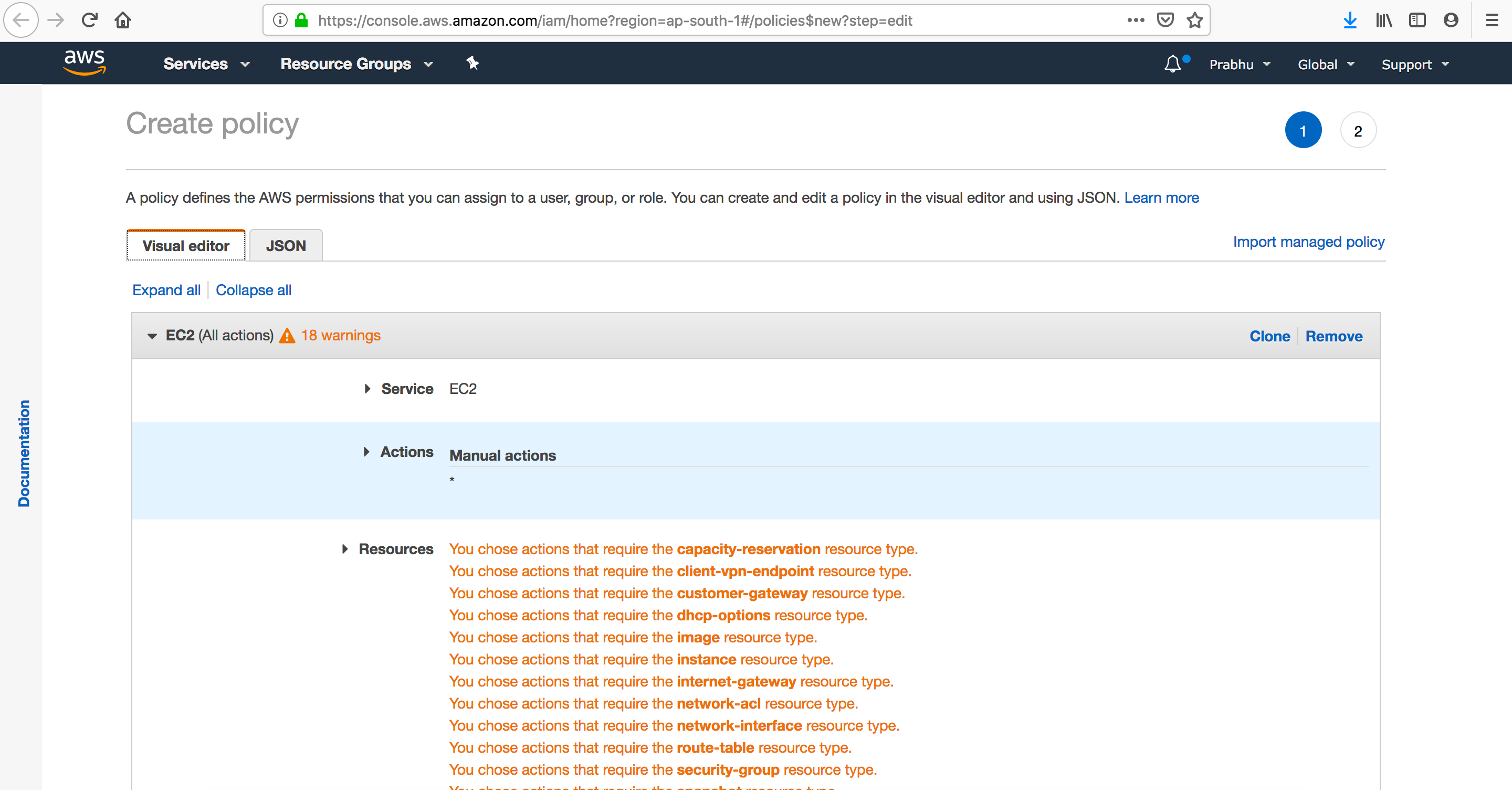Save page to Pocket icon

click(x=1165, y=20)
